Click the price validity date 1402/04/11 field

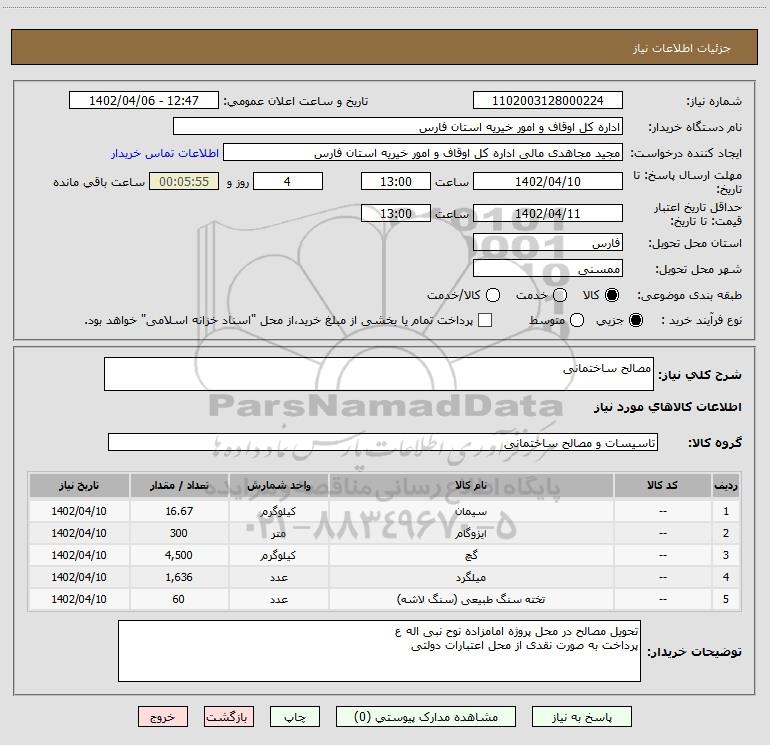pos(548,213)
